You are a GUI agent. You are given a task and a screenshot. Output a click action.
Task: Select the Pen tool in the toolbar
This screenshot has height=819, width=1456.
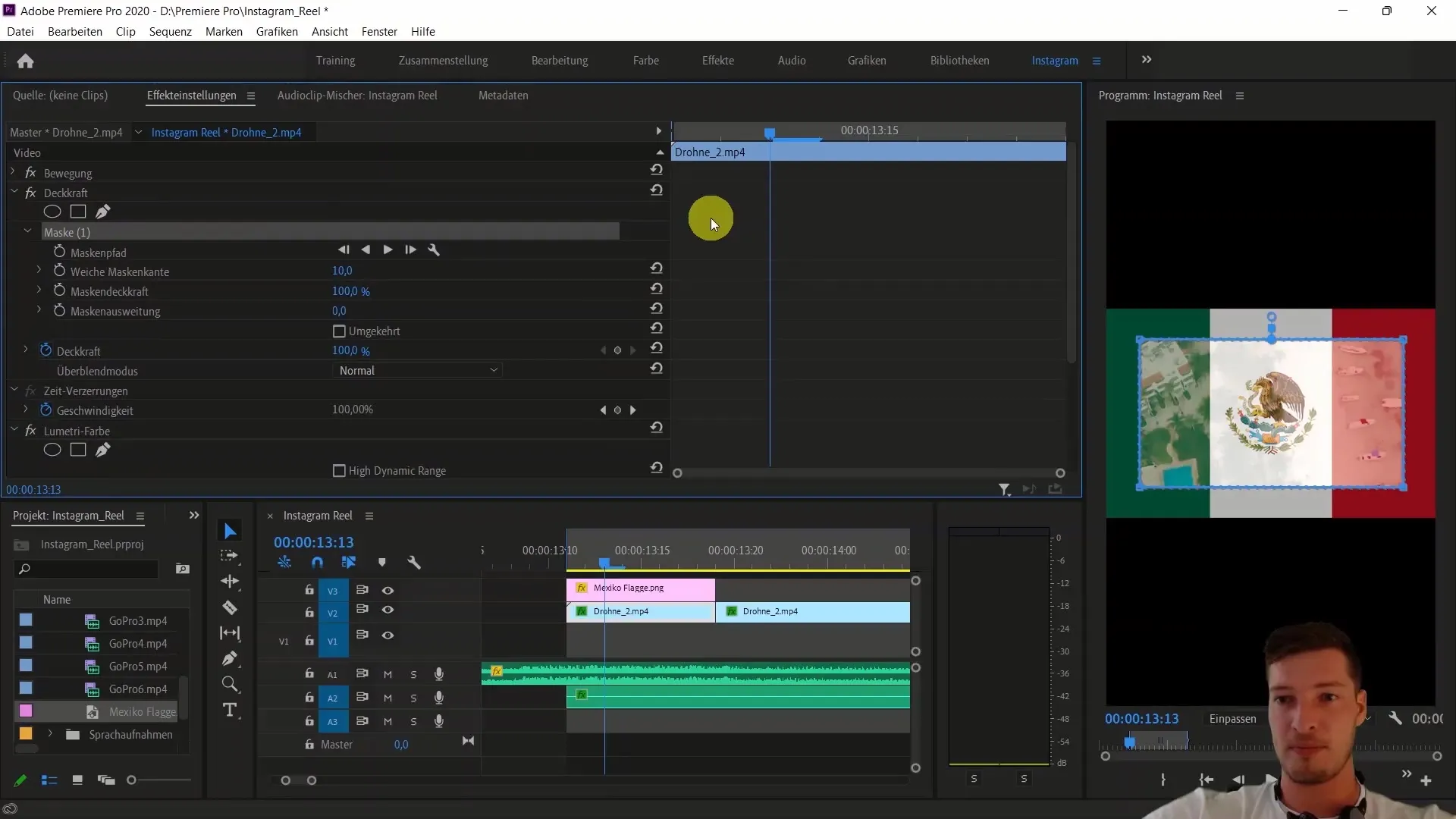click(230, 658)
